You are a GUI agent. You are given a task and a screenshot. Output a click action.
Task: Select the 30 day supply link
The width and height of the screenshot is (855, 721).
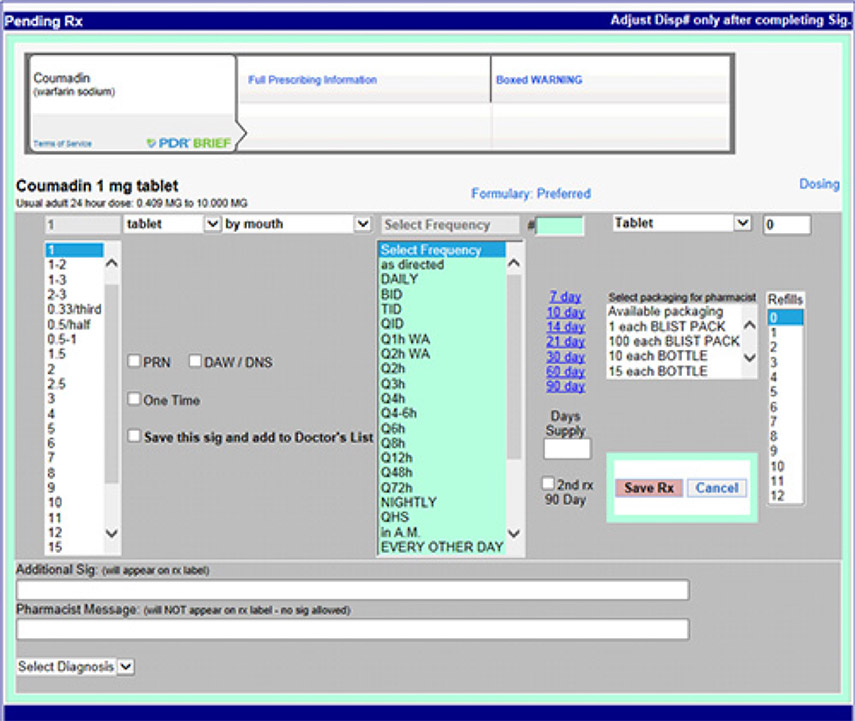tap(565, 357)
